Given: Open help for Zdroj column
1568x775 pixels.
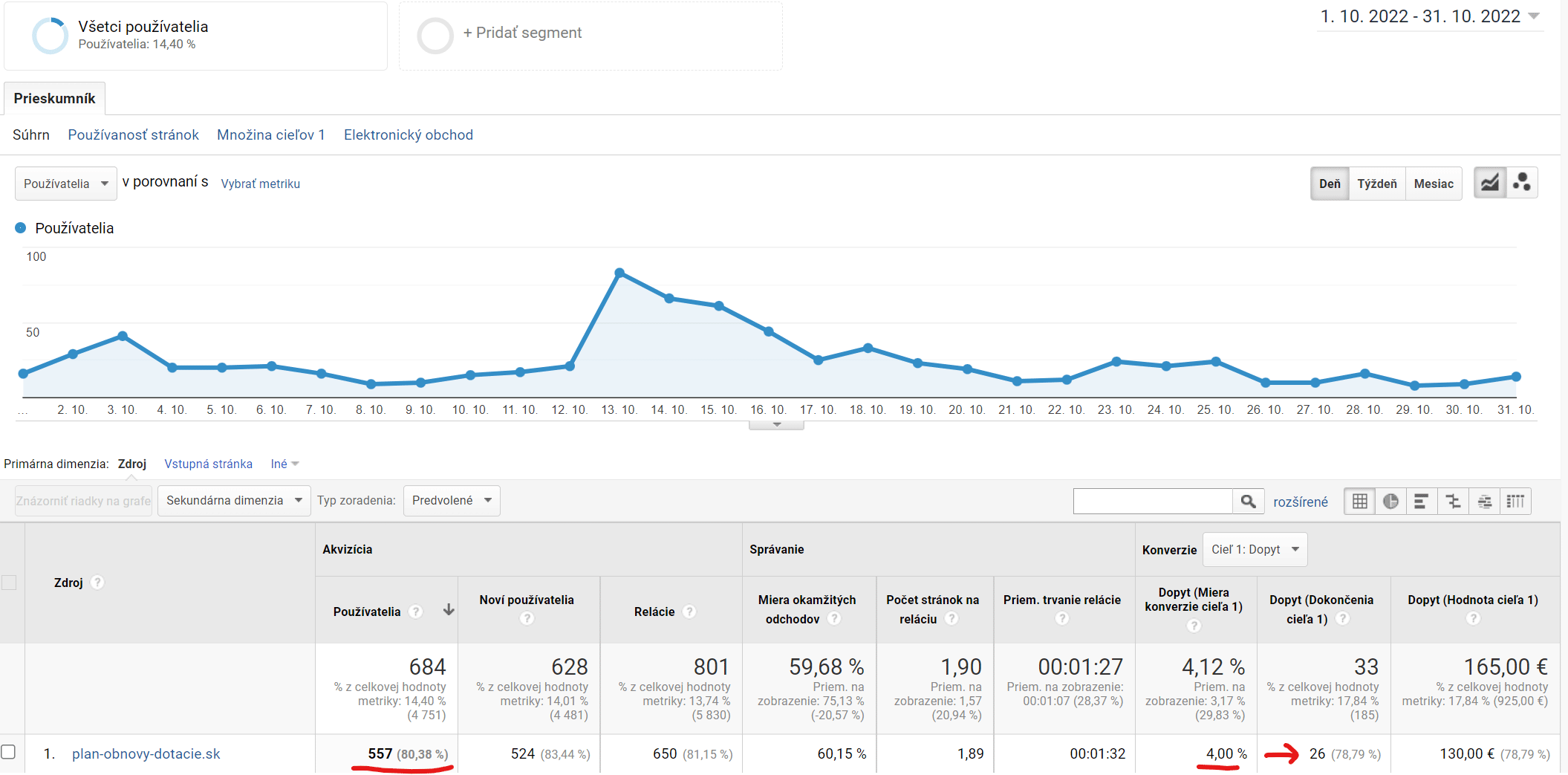Looking at the screenshot, I should tap(97, 583).
